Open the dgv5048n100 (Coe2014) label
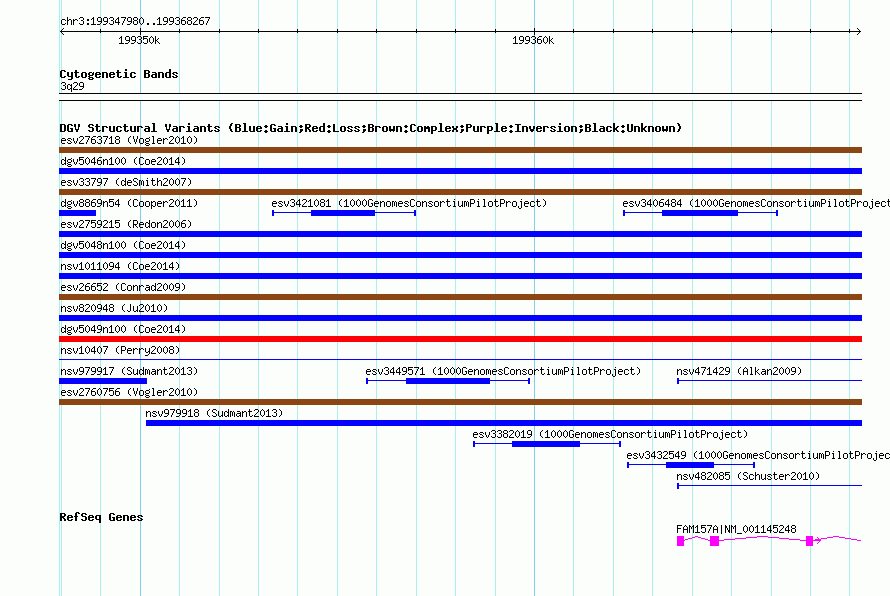This screenshot has width=890, height=596. coord(123,245)
